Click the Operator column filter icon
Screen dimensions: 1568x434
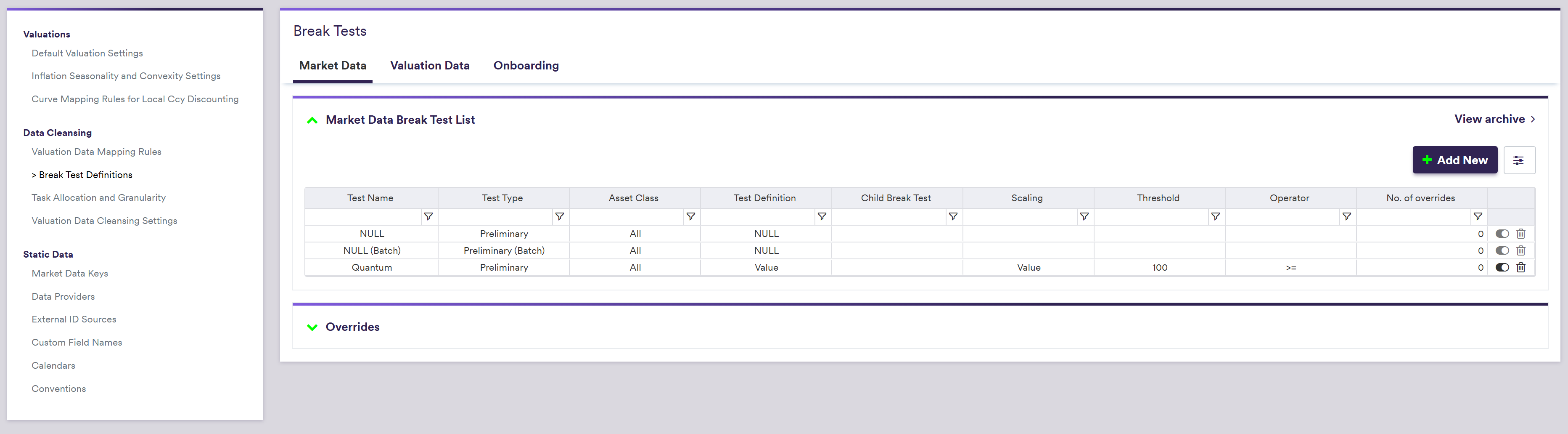coord(1347,216)
